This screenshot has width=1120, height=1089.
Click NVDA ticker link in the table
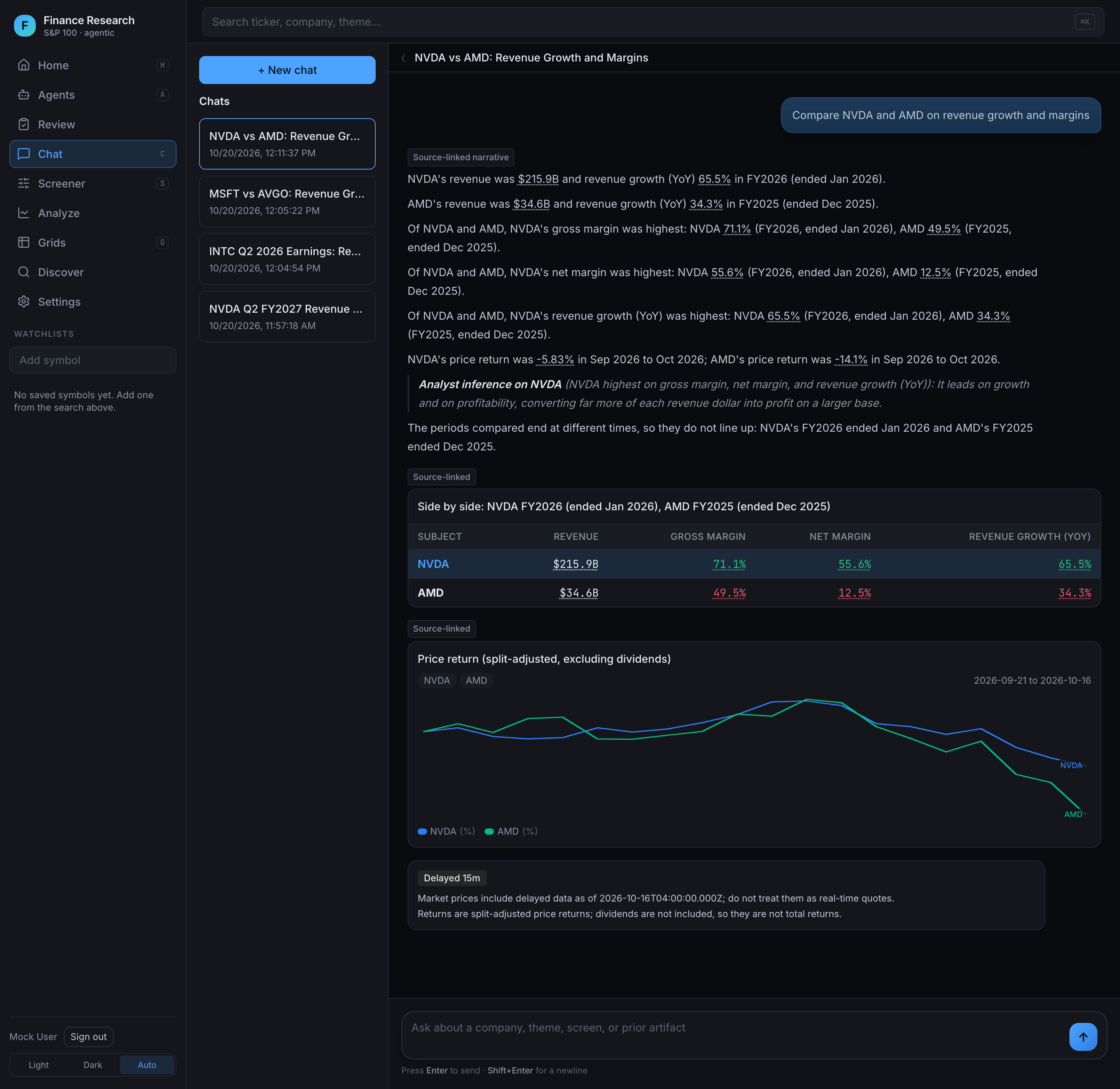pos(433,564)
